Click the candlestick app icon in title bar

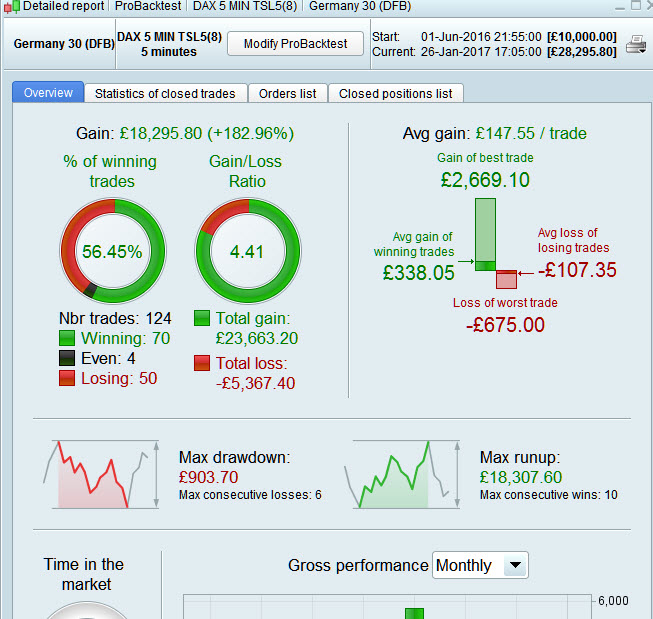tap(12, 6)
